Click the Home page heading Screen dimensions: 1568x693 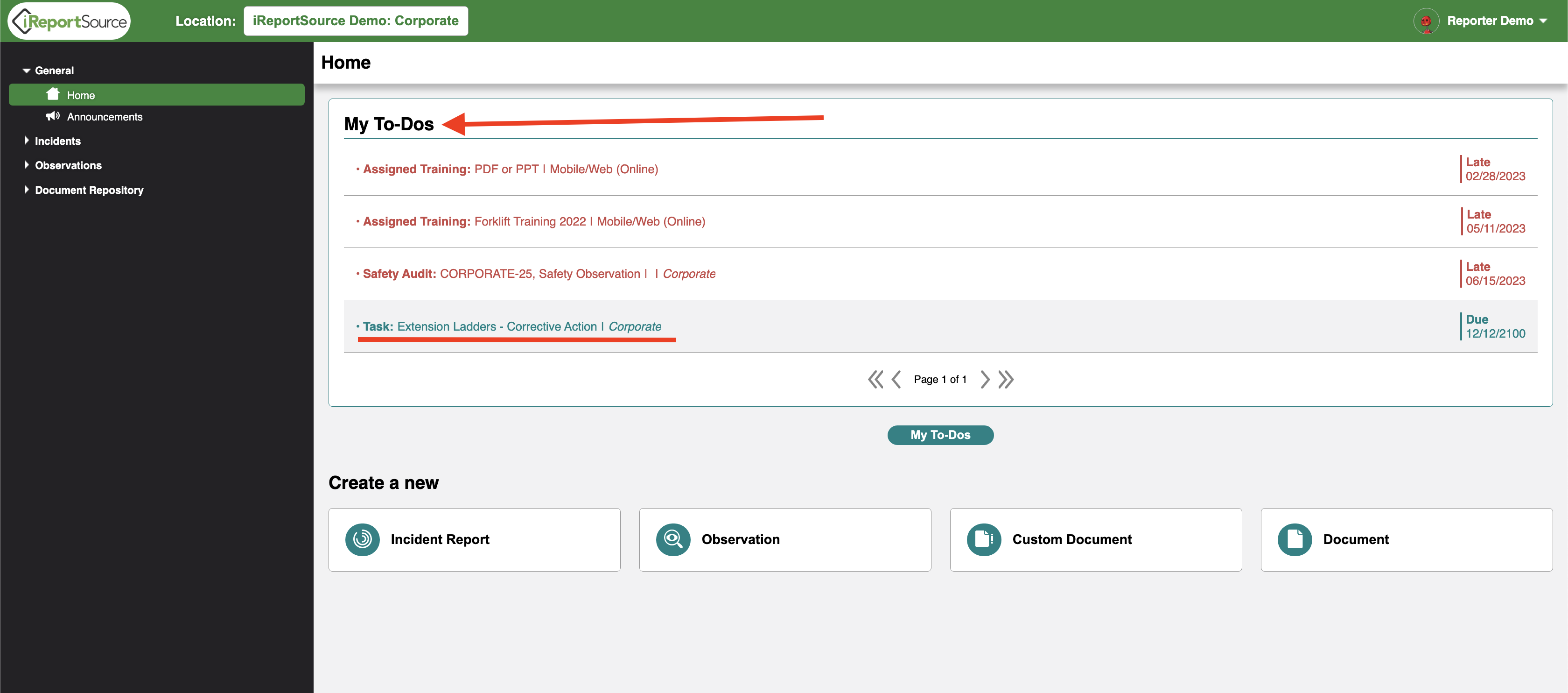click(346, 62)
